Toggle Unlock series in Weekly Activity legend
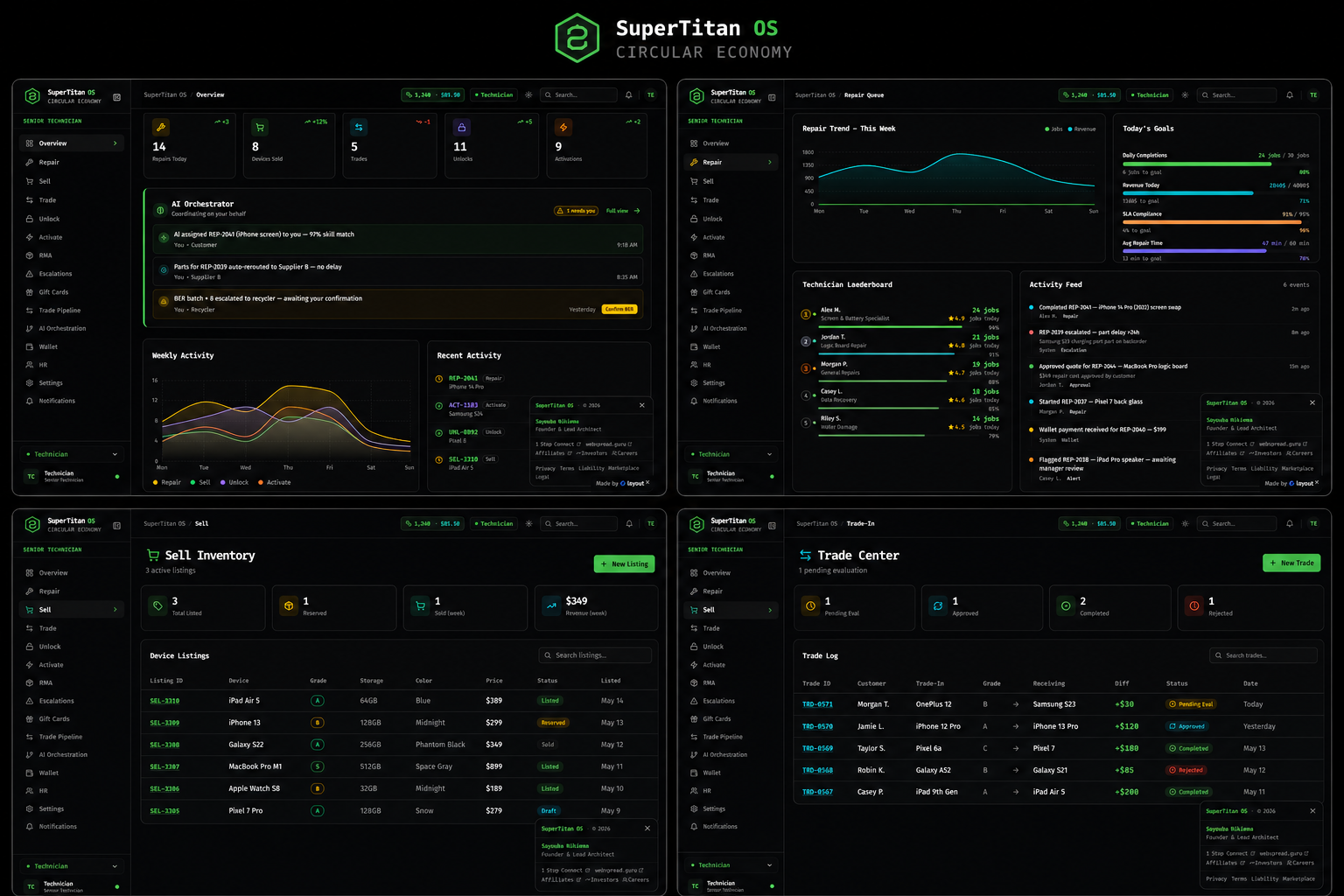1344x896 pixels. coord(234,482)
